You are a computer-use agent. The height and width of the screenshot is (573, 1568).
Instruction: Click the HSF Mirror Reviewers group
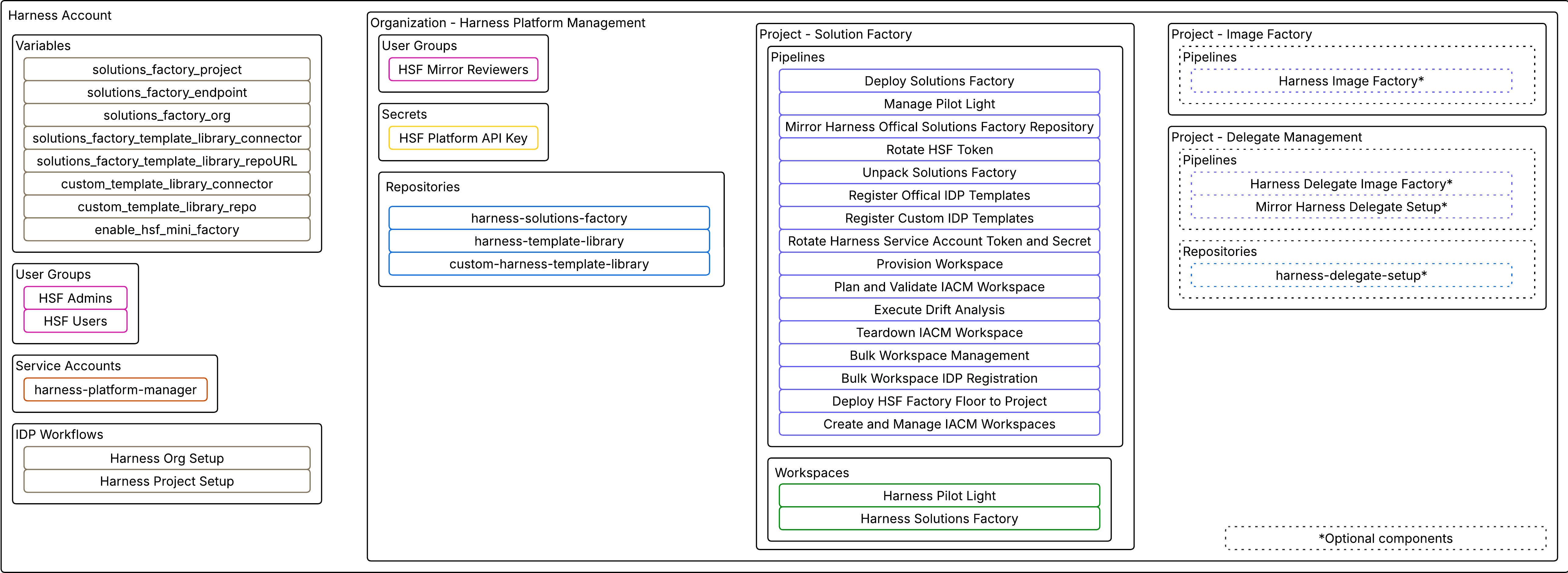coord(463,69)
